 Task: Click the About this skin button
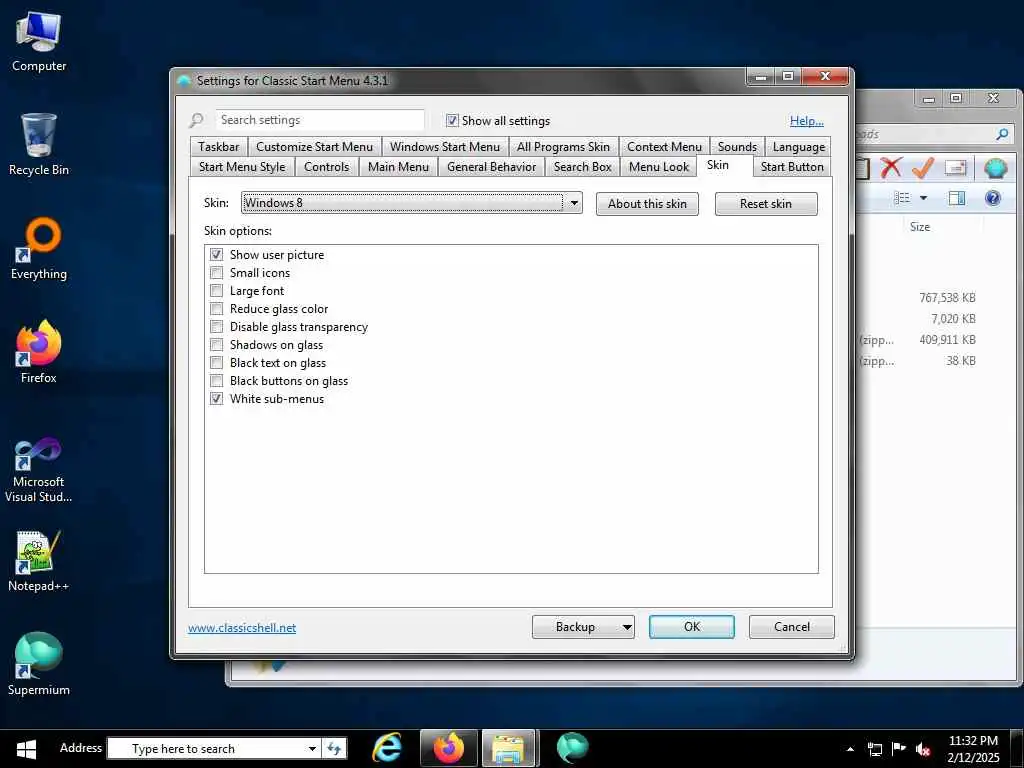647,204
